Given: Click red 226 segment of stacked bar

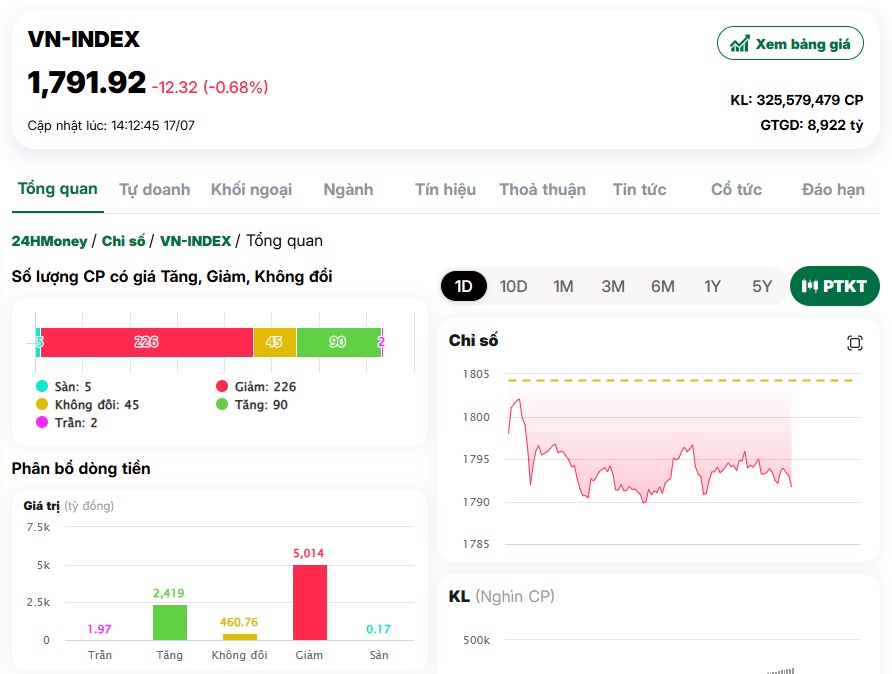Looking at the screenshot, I should [x=147, y=342].
